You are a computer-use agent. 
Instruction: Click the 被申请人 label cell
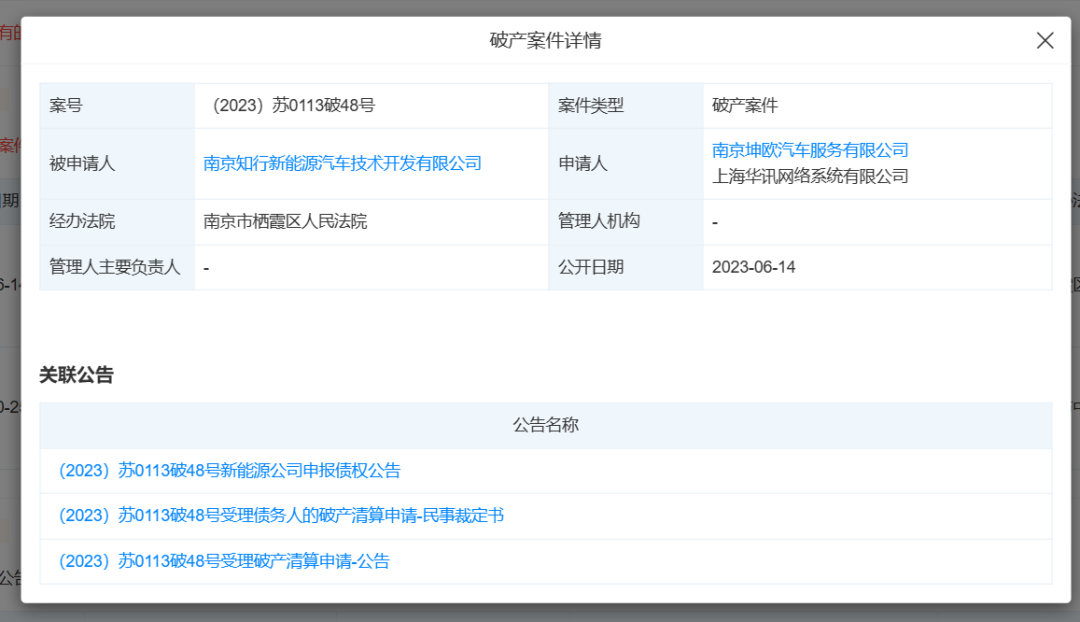tap(117, 164)
